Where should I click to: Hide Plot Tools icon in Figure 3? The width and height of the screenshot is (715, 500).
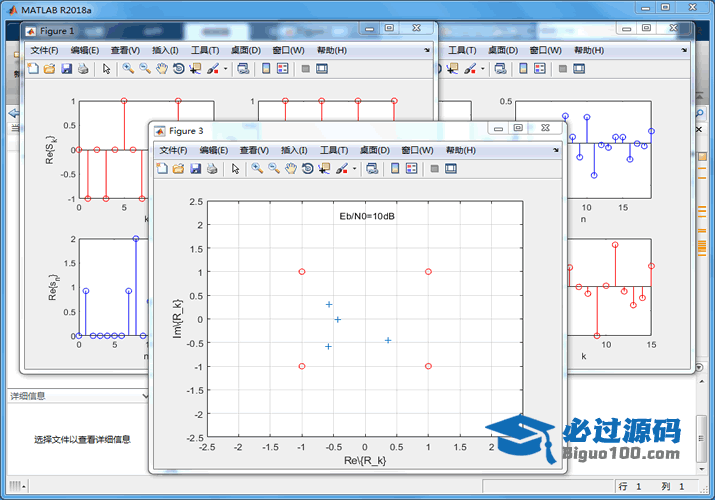[435, 169]
